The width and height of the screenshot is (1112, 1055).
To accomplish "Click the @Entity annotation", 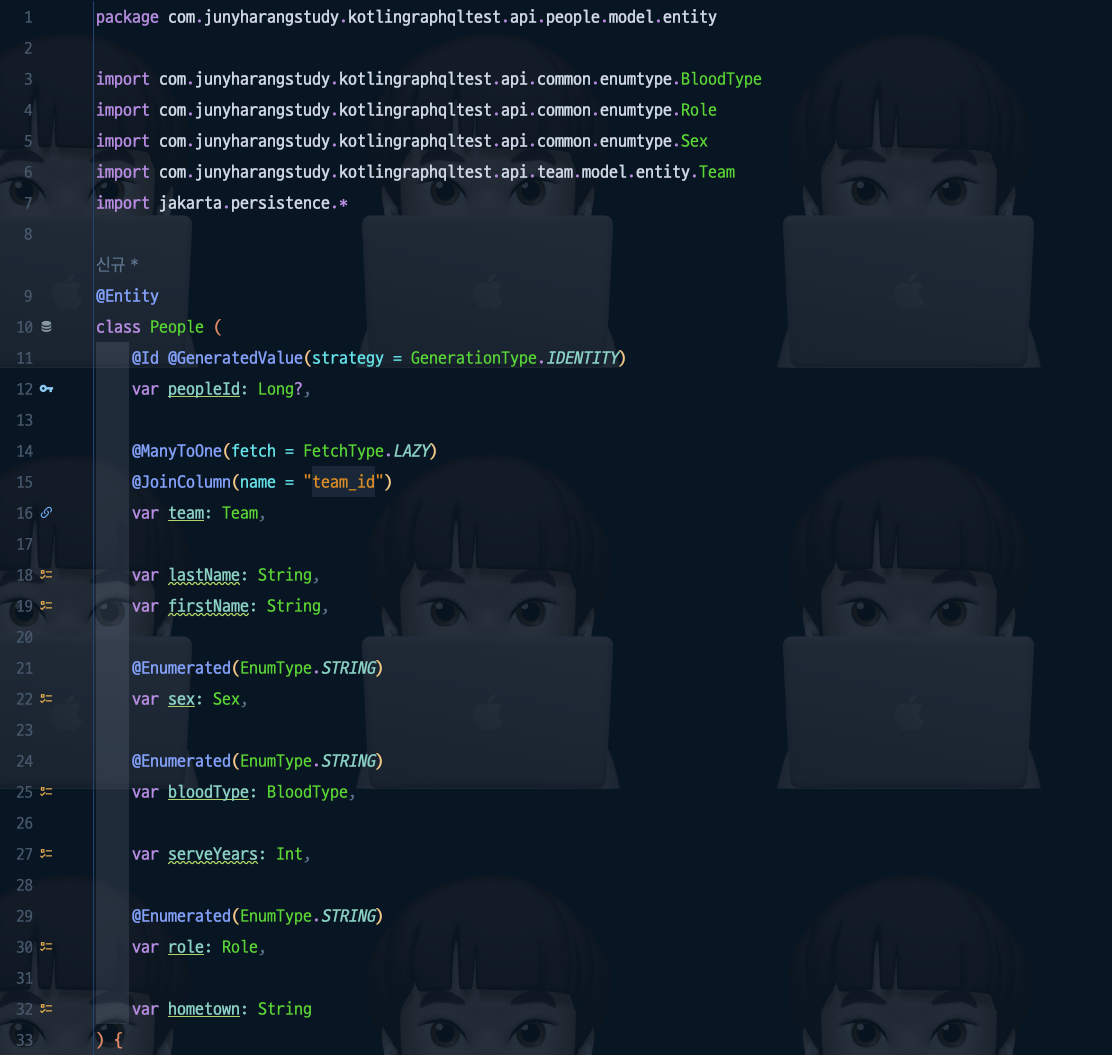I will (x=128, y=296).
